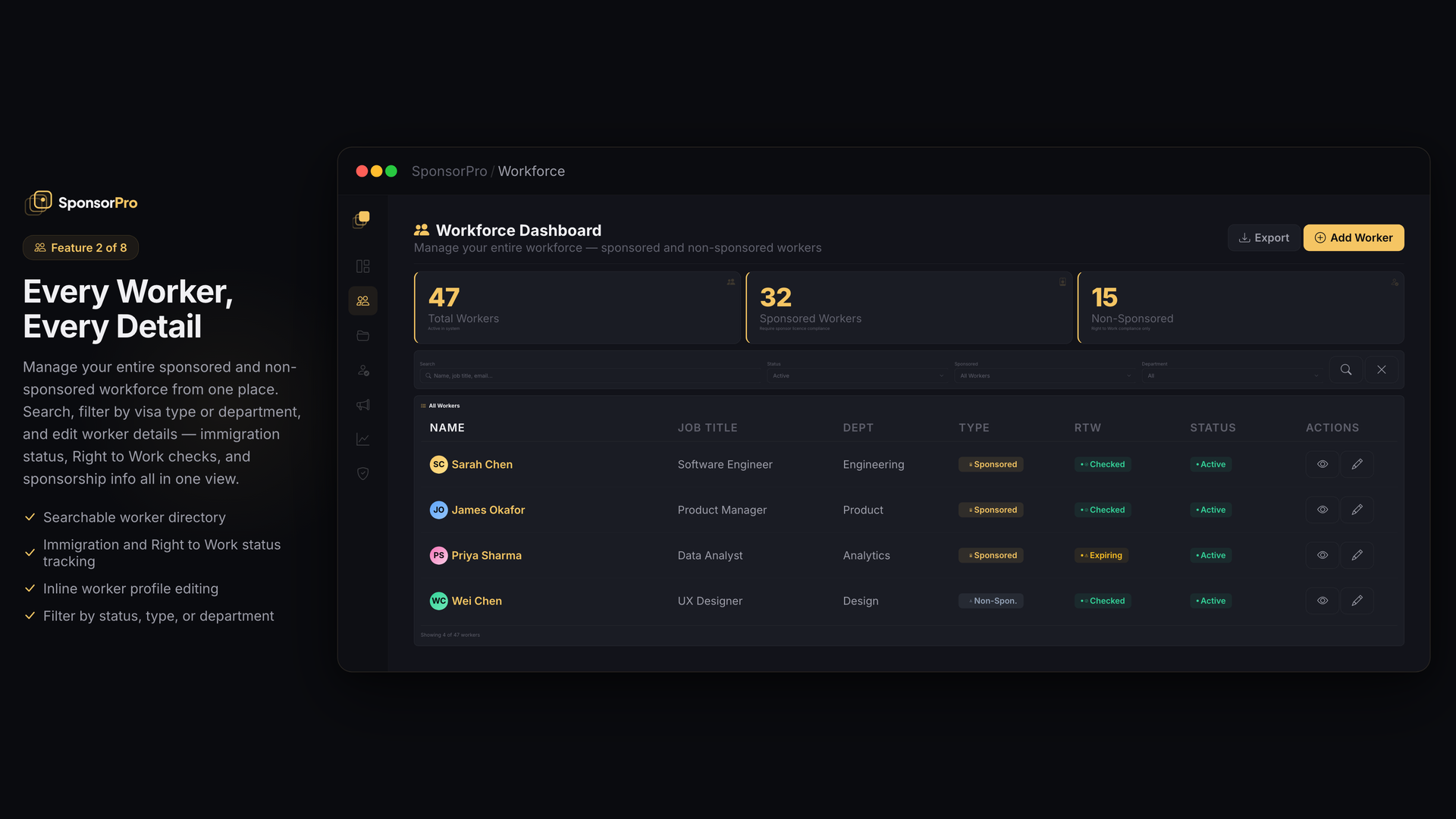This screenshot has width=1456, height=819.
Task: Open the analytics chart icon in the sidebar
Action: click(x=362, y=439)
